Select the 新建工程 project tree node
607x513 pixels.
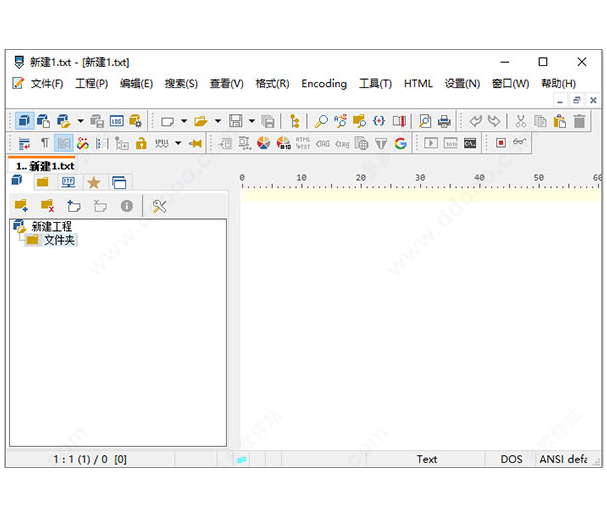[51, 226]
